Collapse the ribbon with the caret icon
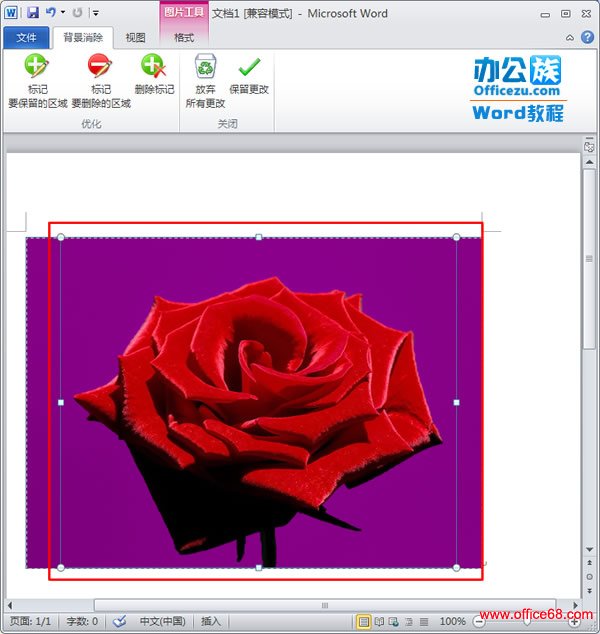Image resolution: width=600 pixels, height=634 pixels. [x=570, y=38]
